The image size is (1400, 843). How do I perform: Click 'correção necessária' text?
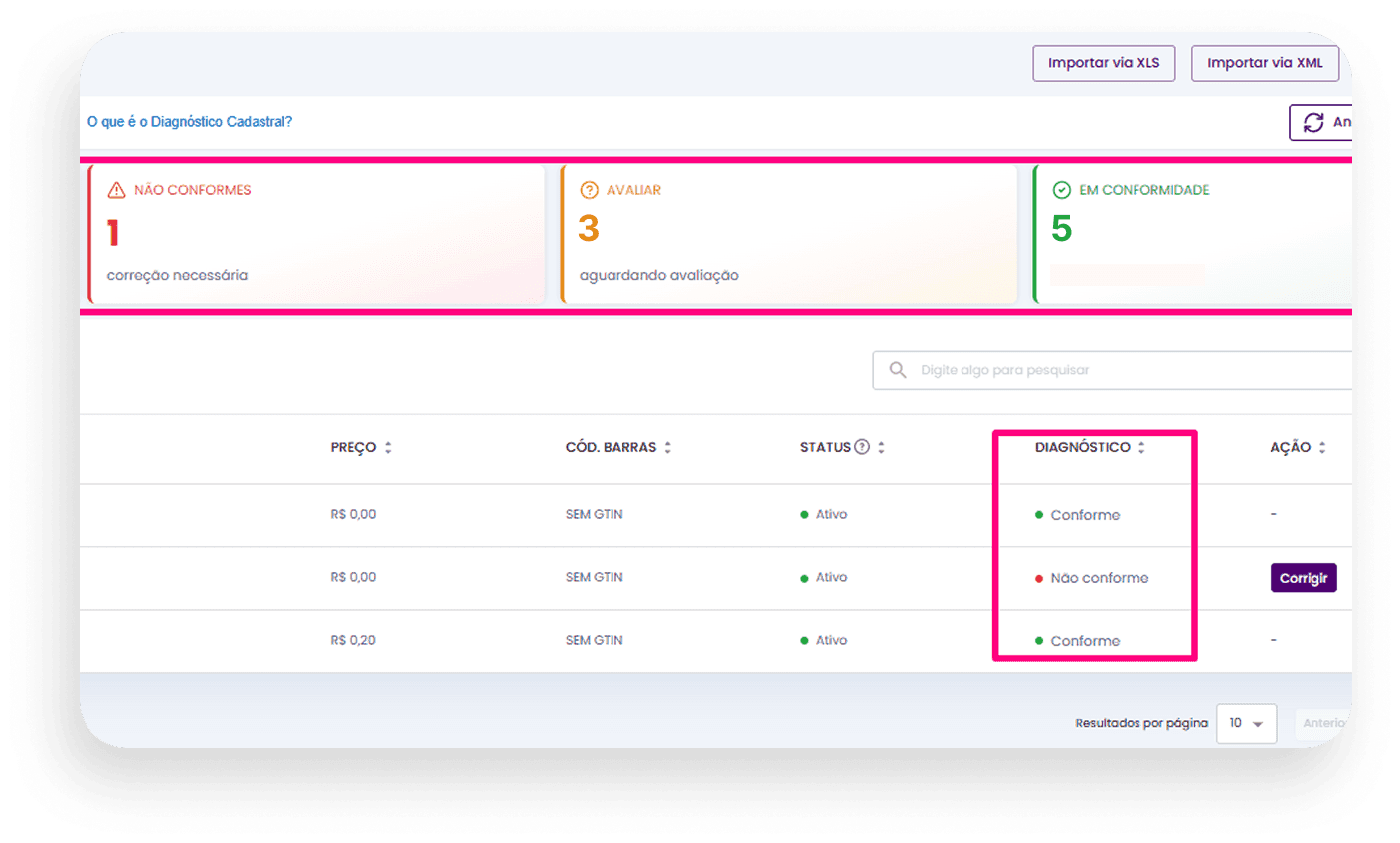tap(177, 276)
